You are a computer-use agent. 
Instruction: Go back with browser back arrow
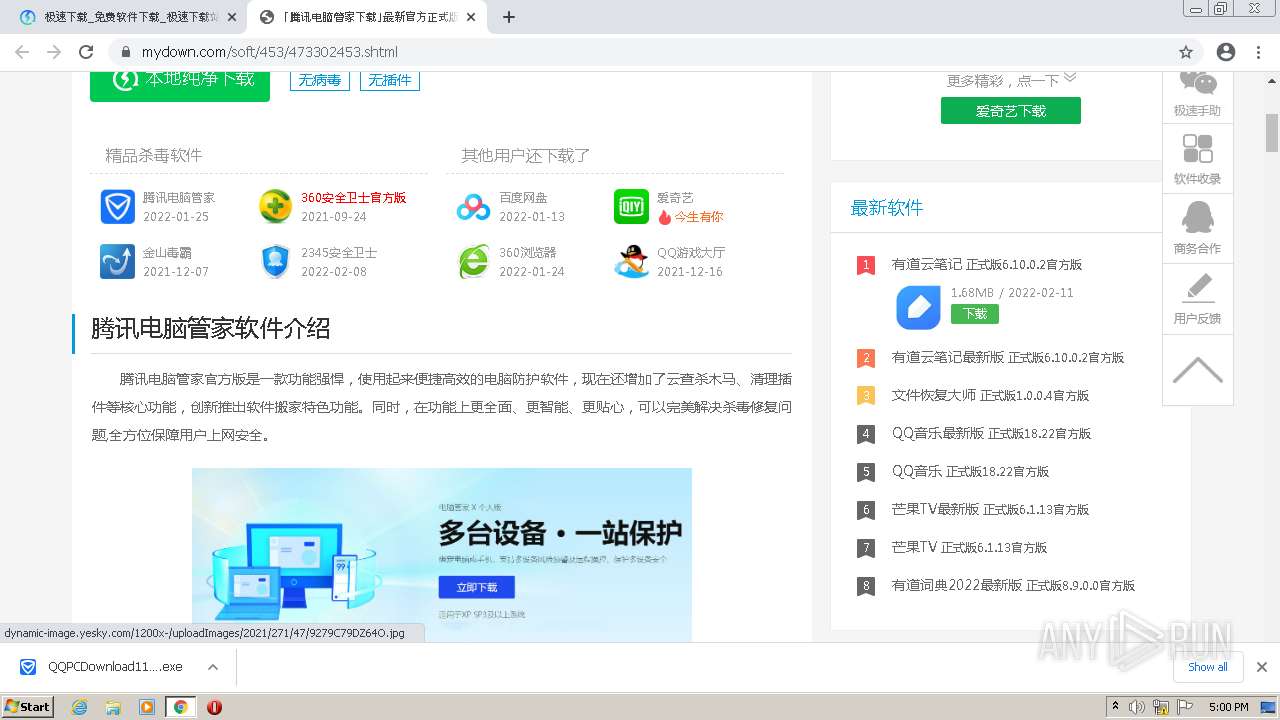22,52
